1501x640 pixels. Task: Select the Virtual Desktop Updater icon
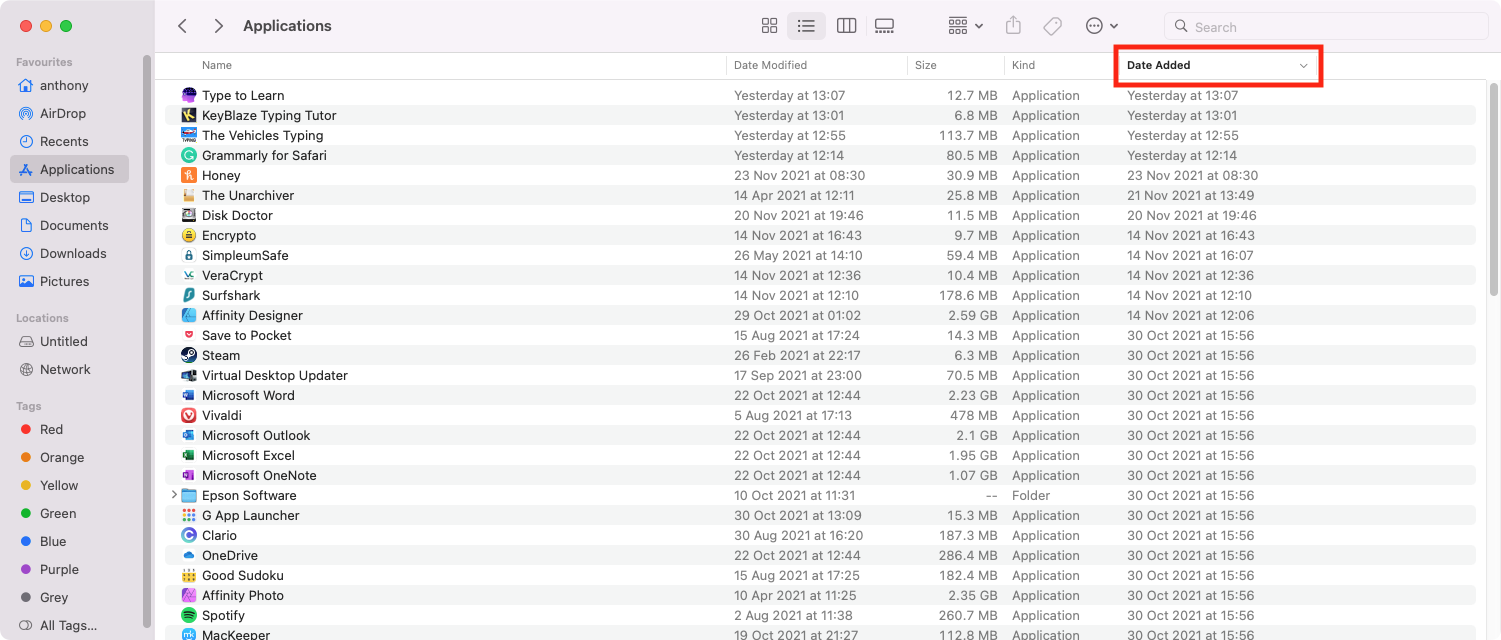(189, 375)
